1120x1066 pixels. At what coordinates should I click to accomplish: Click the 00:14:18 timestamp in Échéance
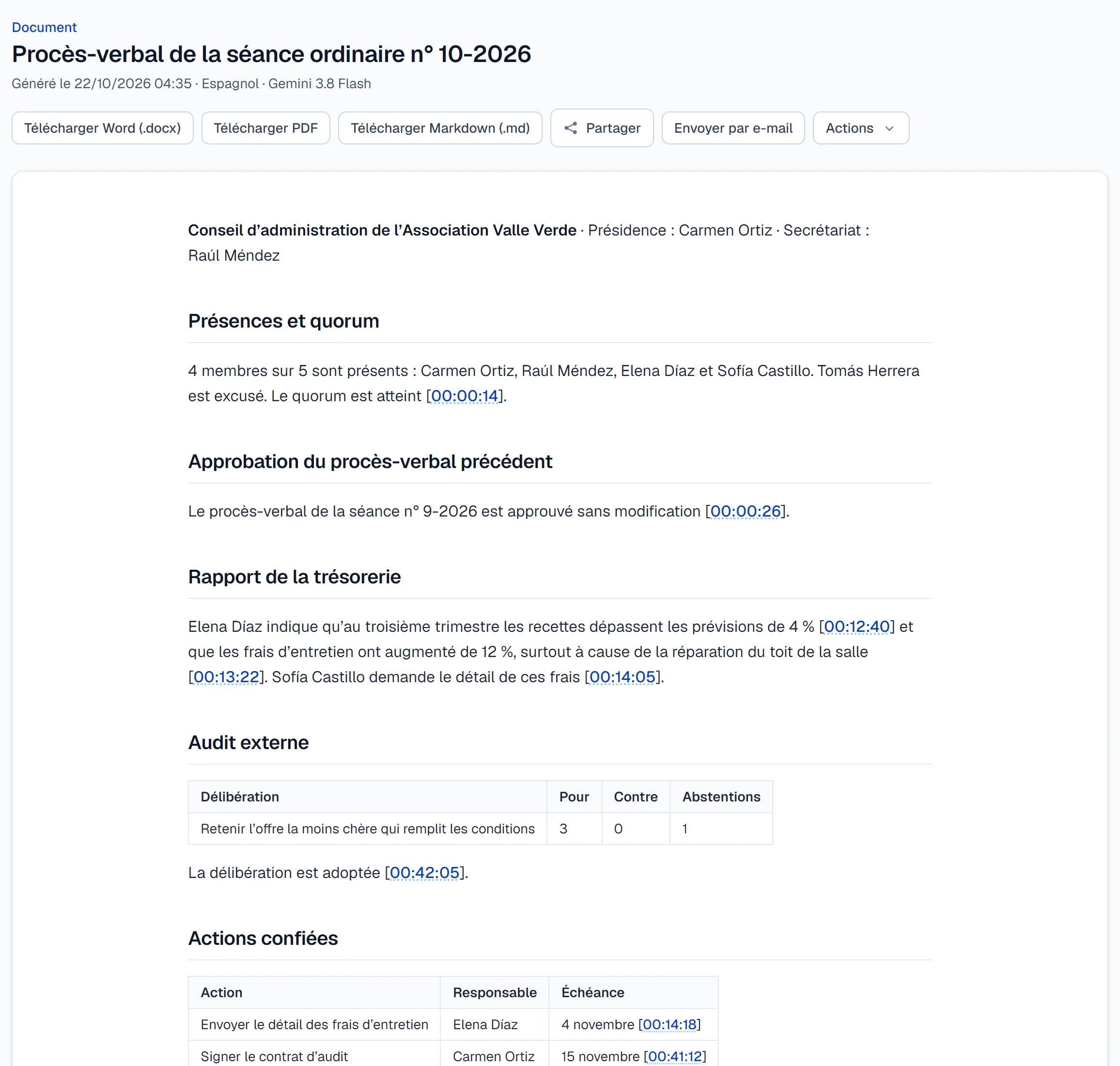[669, 1024]
